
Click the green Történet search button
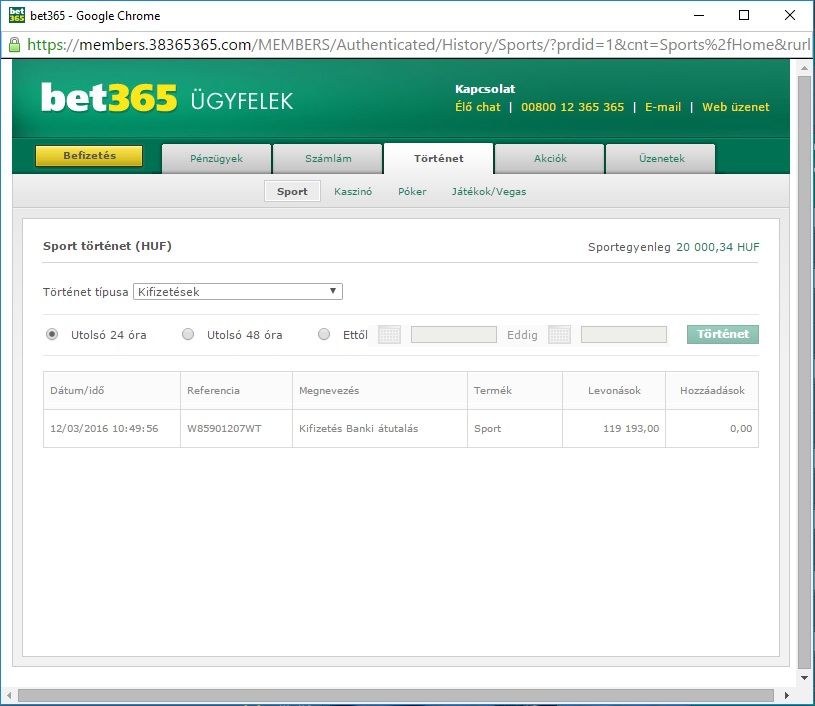[722, 334]
